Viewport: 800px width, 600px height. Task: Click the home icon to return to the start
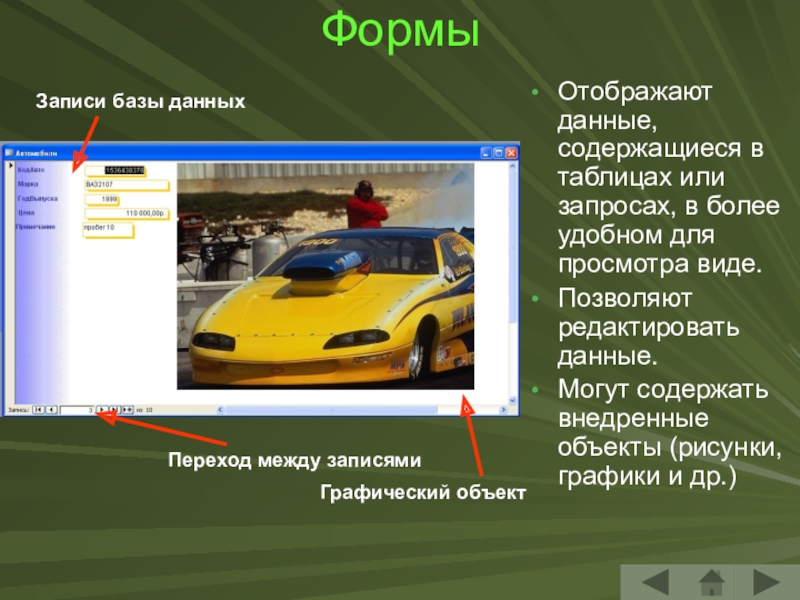pyautogui.click(x=711, y=583)
